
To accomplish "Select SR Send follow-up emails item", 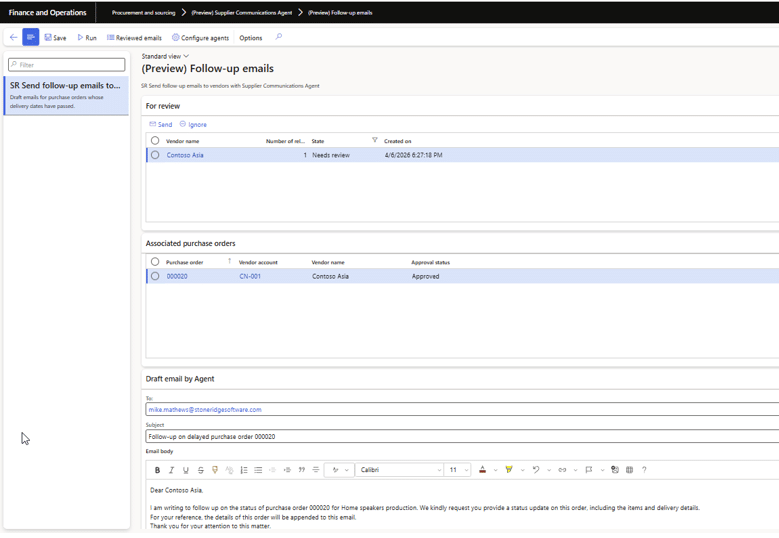I will click(66, 95).
